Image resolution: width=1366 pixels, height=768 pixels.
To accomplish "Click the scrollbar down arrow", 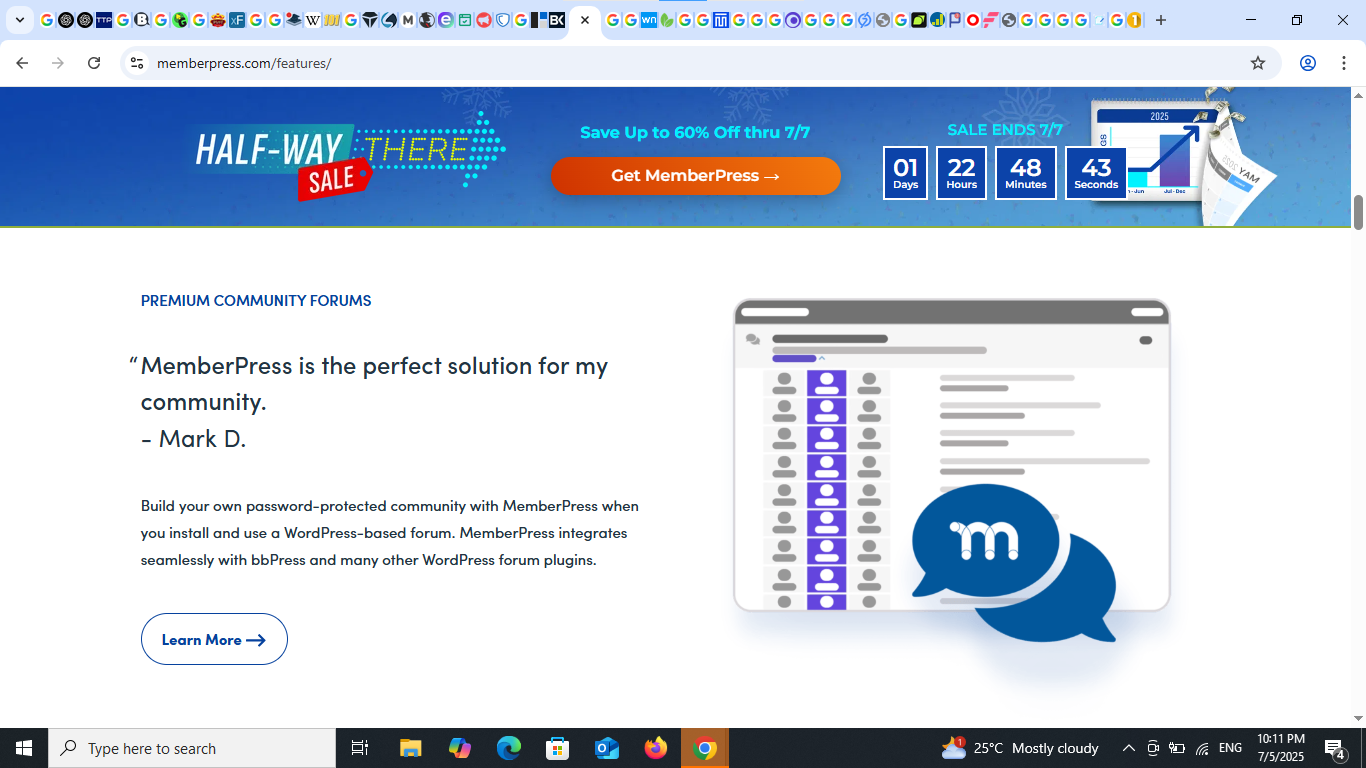I will click(x=1358, y=718).
